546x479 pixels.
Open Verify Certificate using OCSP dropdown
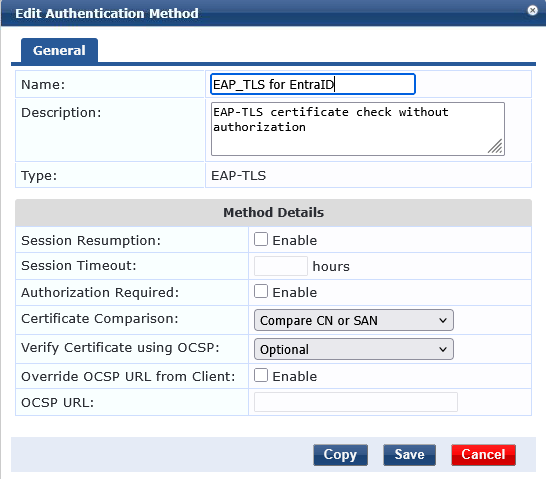point(353,349)
